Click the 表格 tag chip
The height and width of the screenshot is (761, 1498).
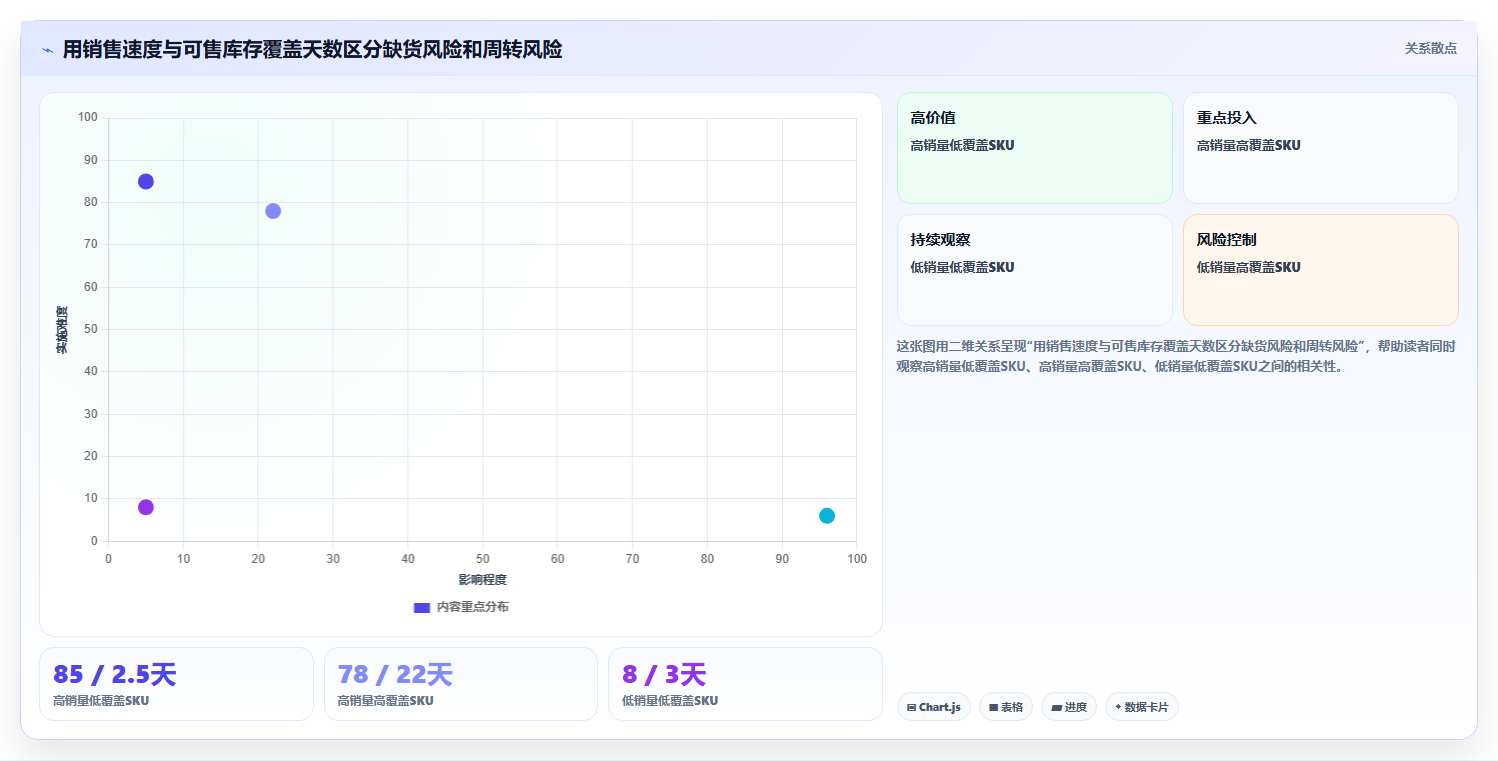(x=1006, y=707)
